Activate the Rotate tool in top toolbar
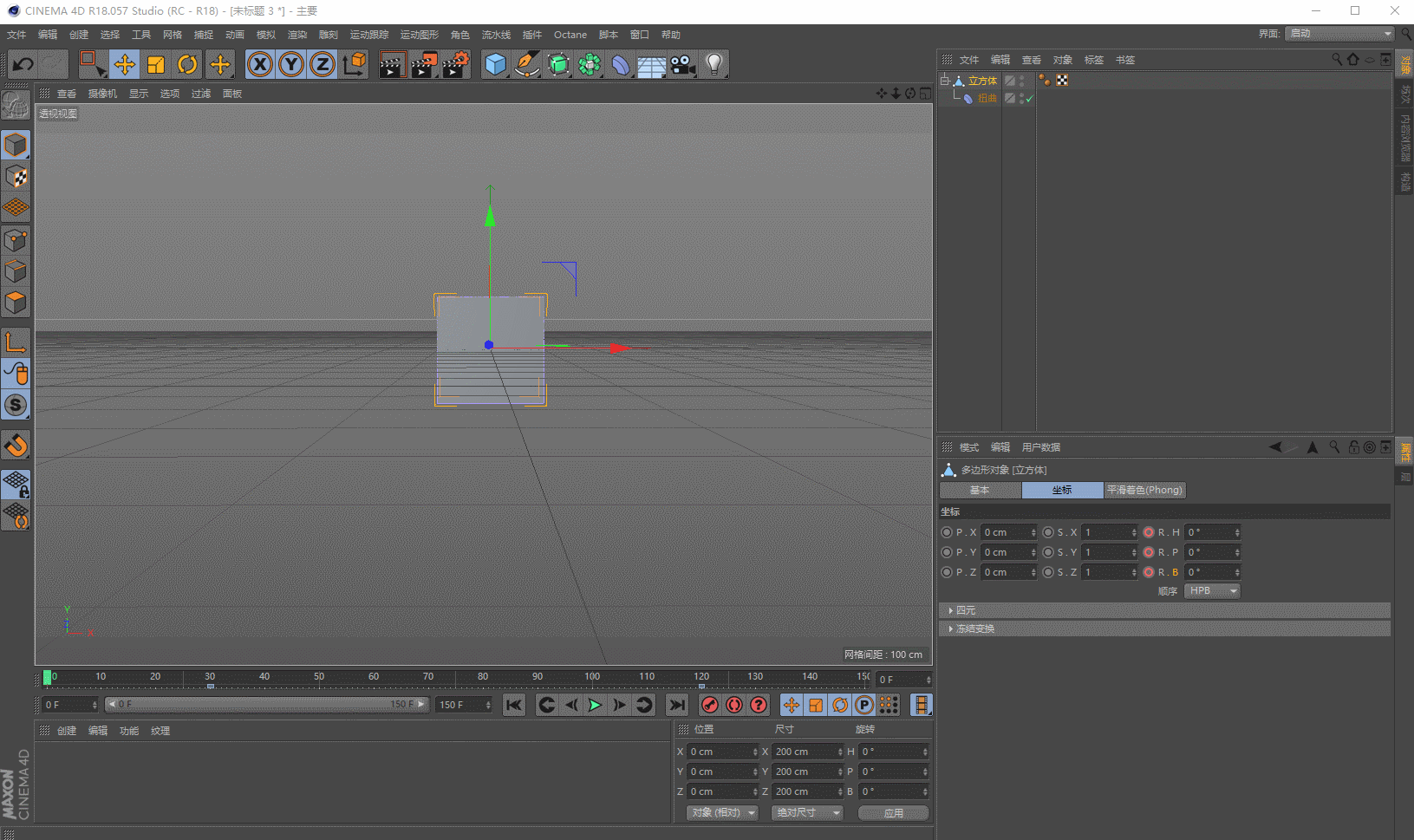Image resolution: width=1414 pixels, height=840 pixels. tap(187, 64)
